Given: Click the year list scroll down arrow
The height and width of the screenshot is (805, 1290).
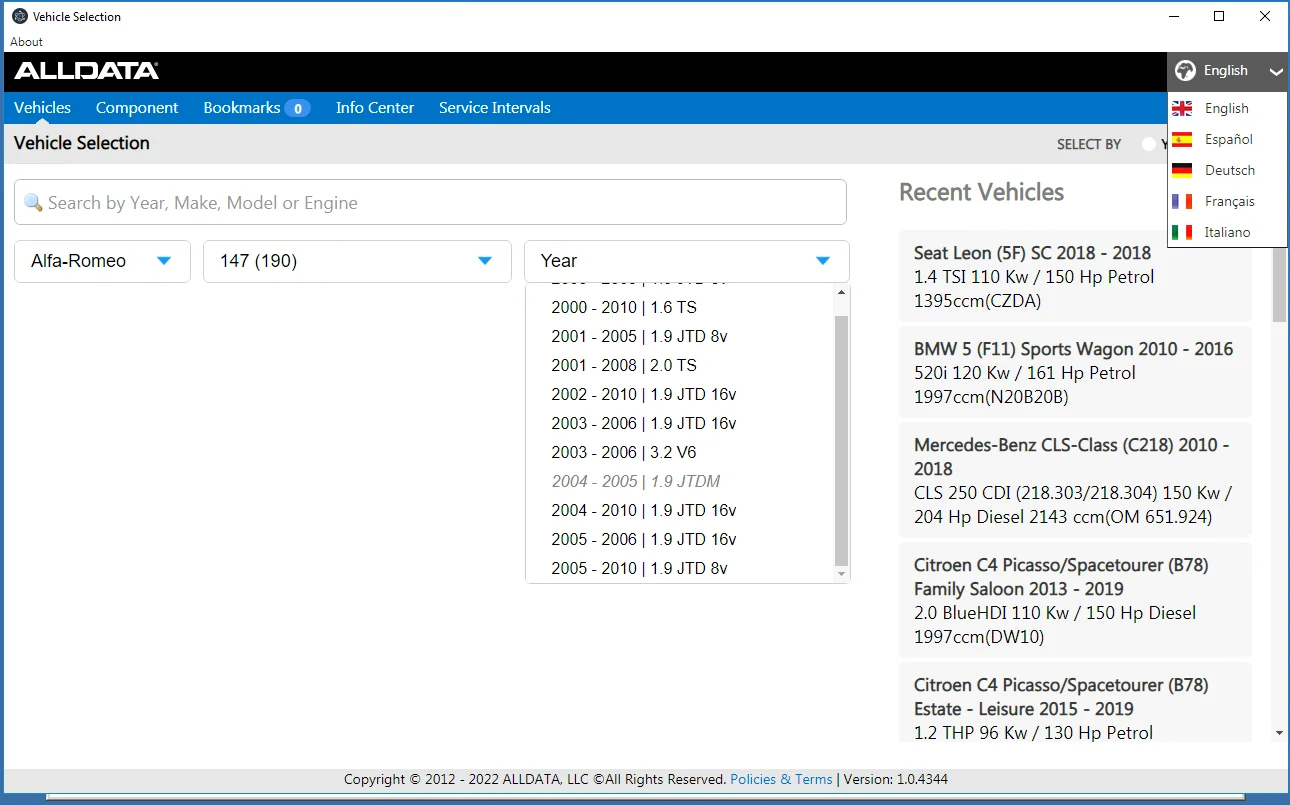Looking at the screenshot, I should [841, 574].
